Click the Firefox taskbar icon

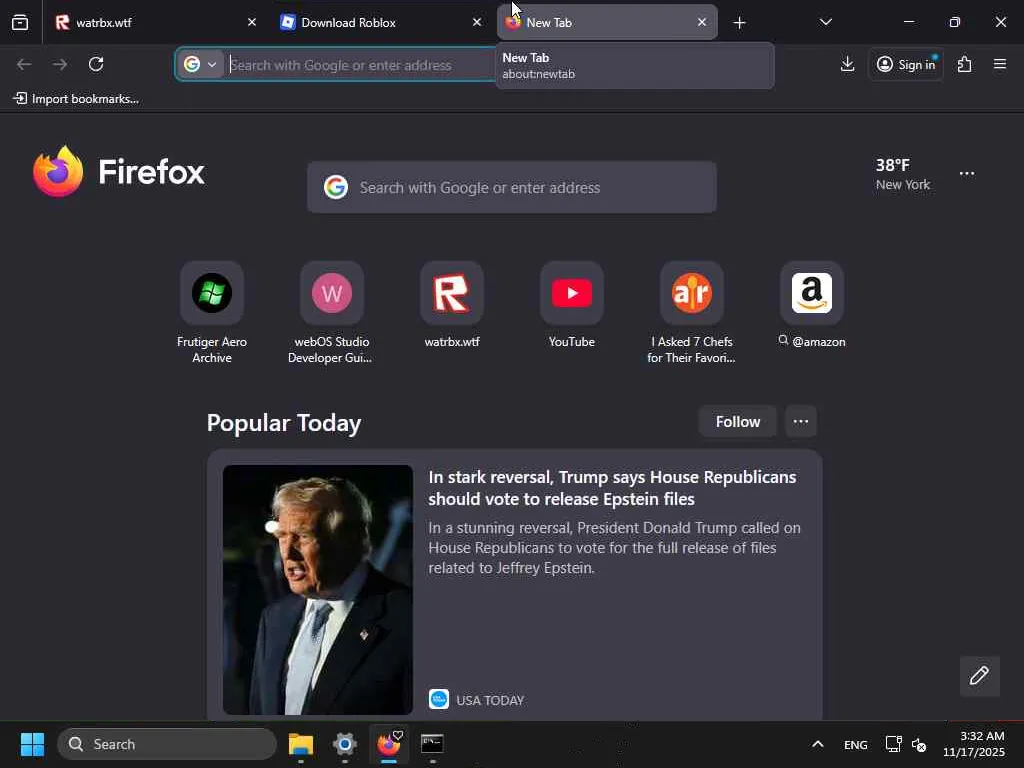[x=389, y=744]
